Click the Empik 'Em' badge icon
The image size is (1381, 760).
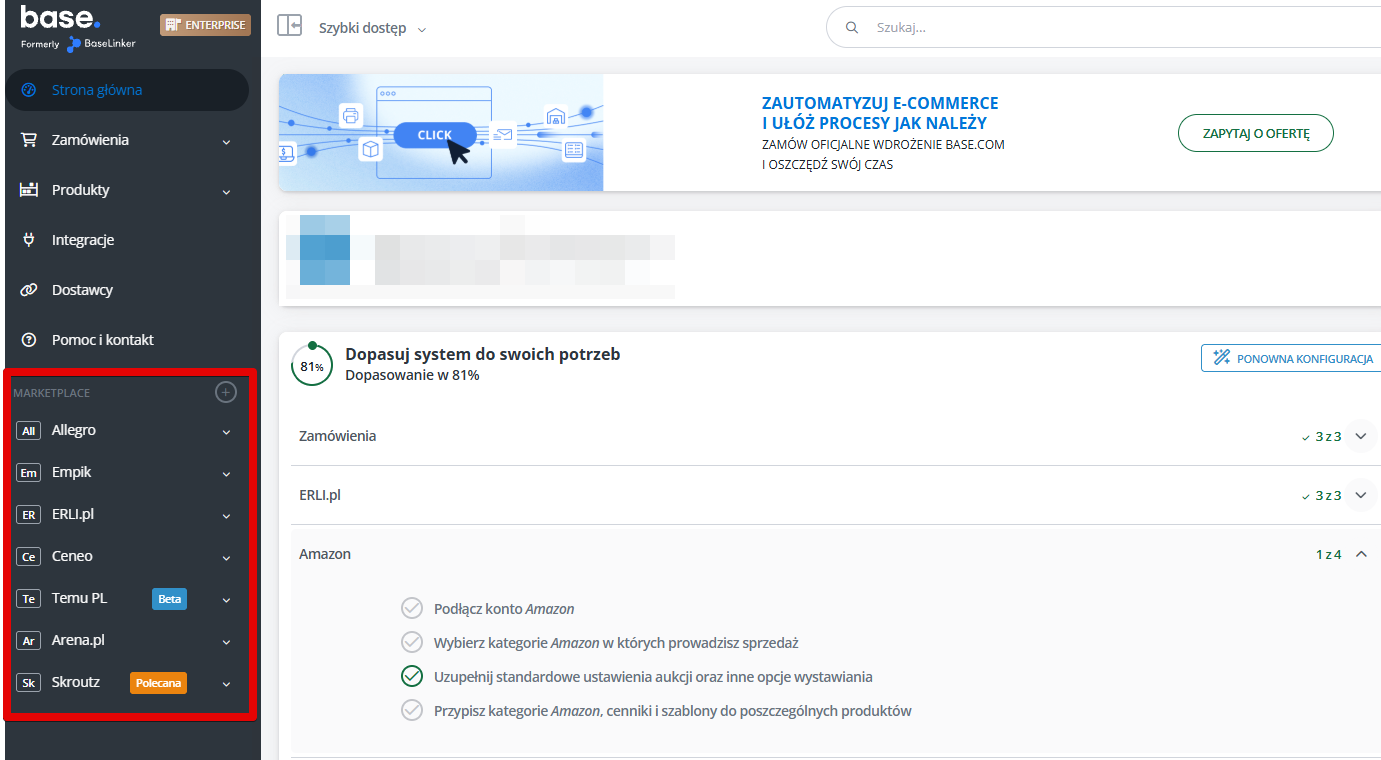point(29,473)
